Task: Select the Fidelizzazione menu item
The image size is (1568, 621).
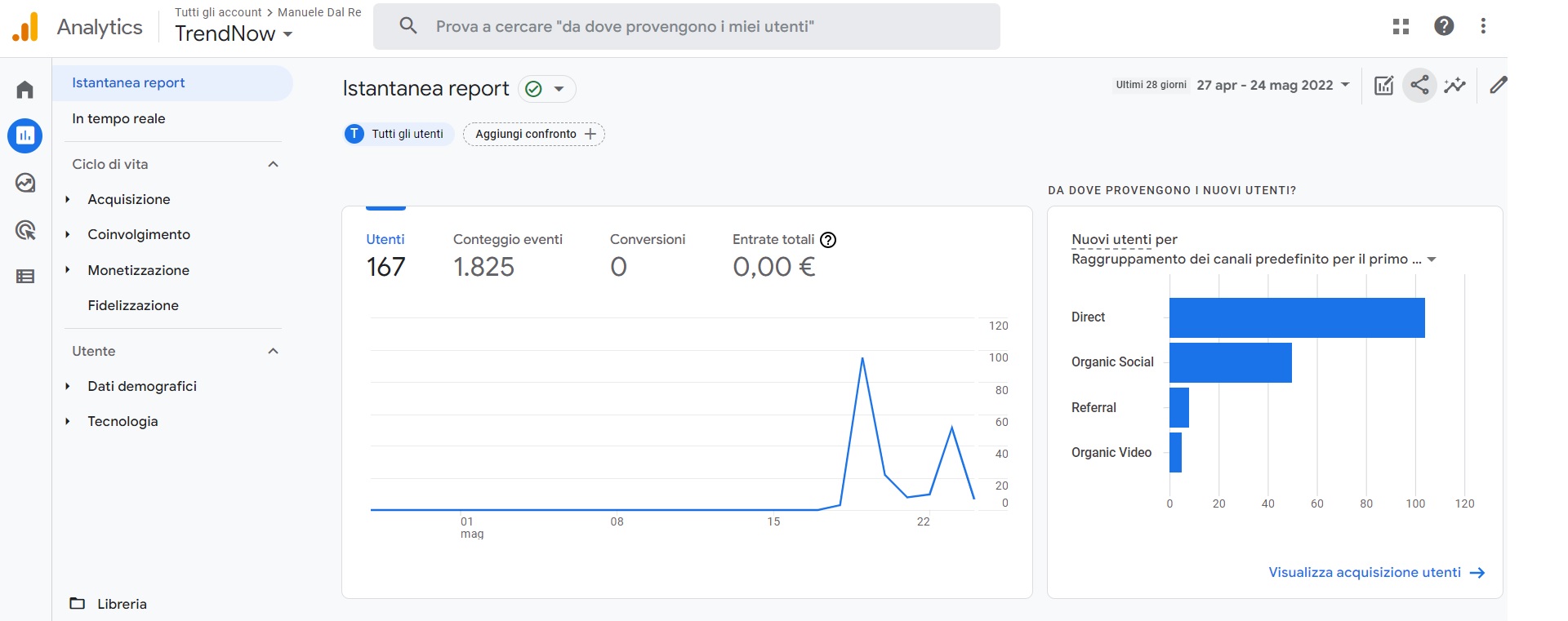Action: (133, 305)
